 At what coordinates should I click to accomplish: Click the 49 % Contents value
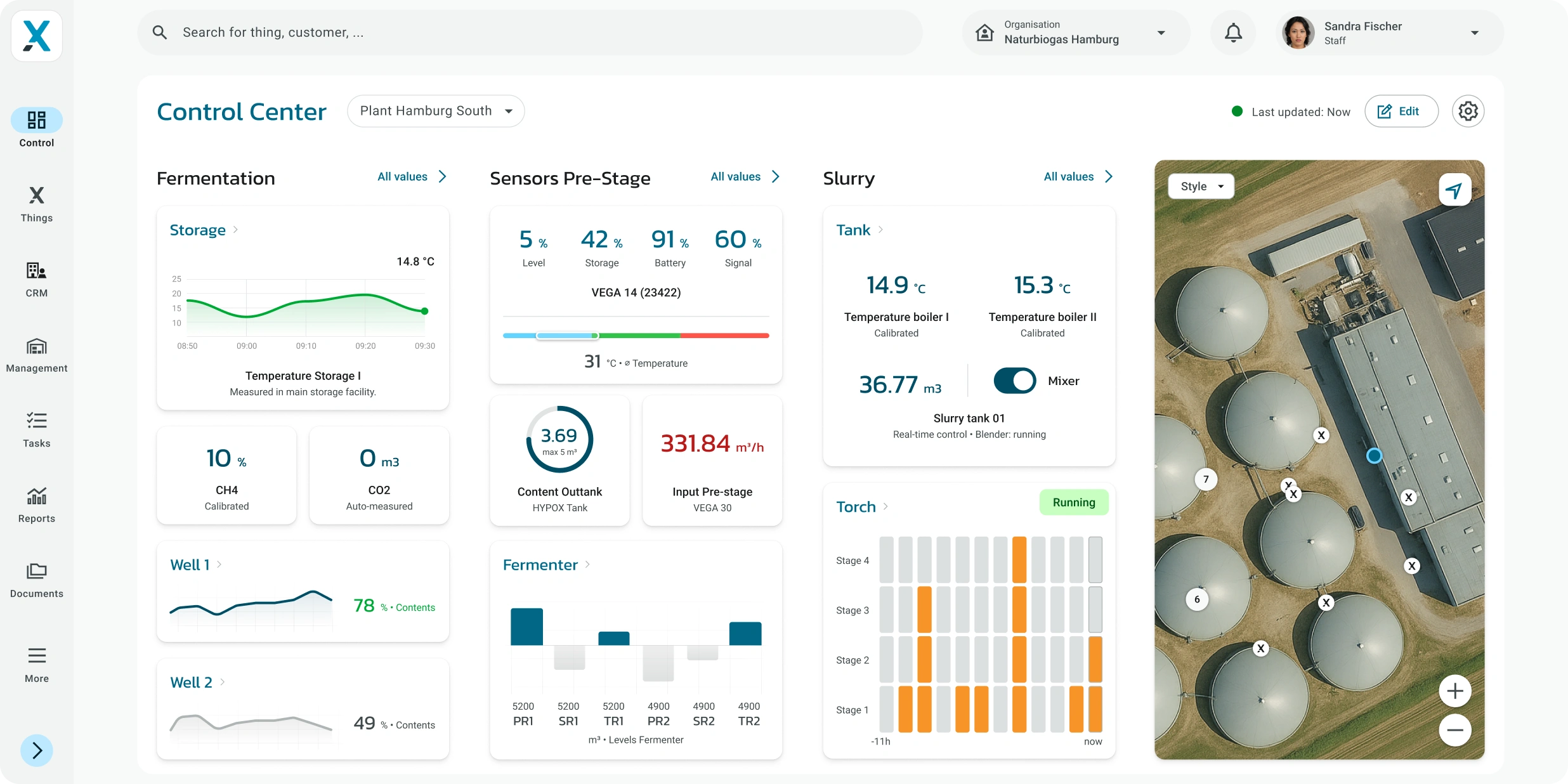(394, 723)
